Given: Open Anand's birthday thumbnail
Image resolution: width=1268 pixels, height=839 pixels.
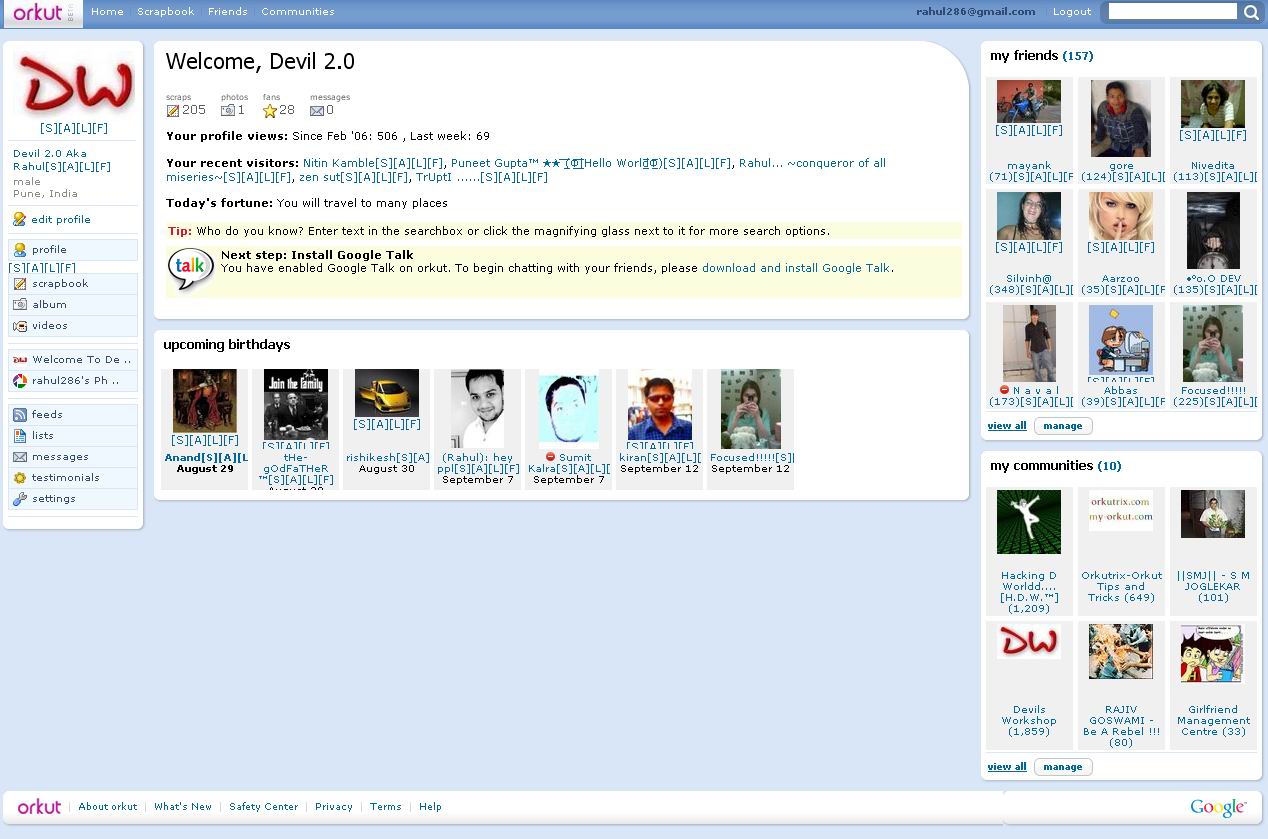Looking at the screenshot, I should pyautogui.click(x=205, y=401).
